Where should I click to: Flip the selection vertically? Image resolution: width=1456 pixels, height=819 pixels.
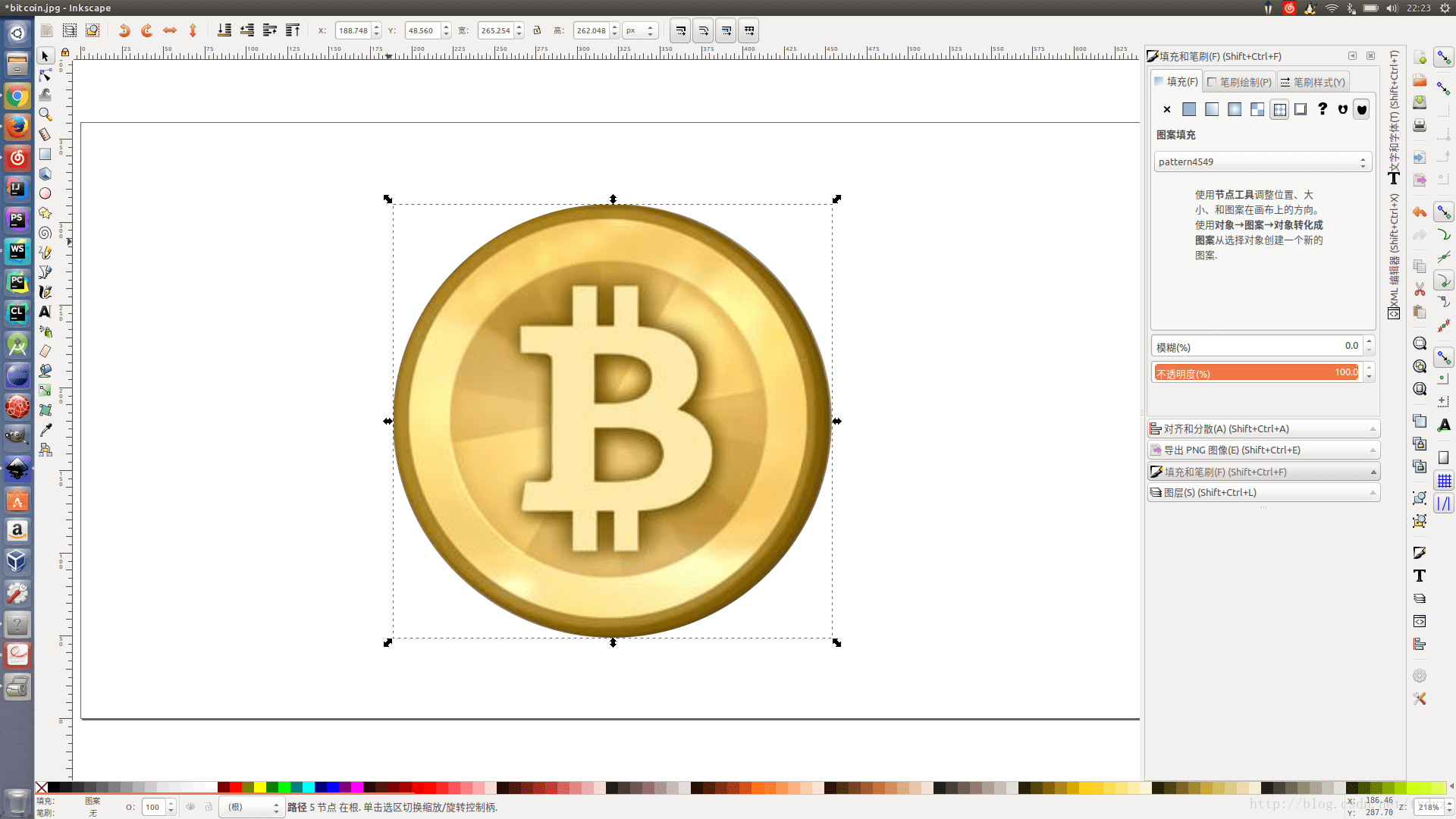point(193,30)
